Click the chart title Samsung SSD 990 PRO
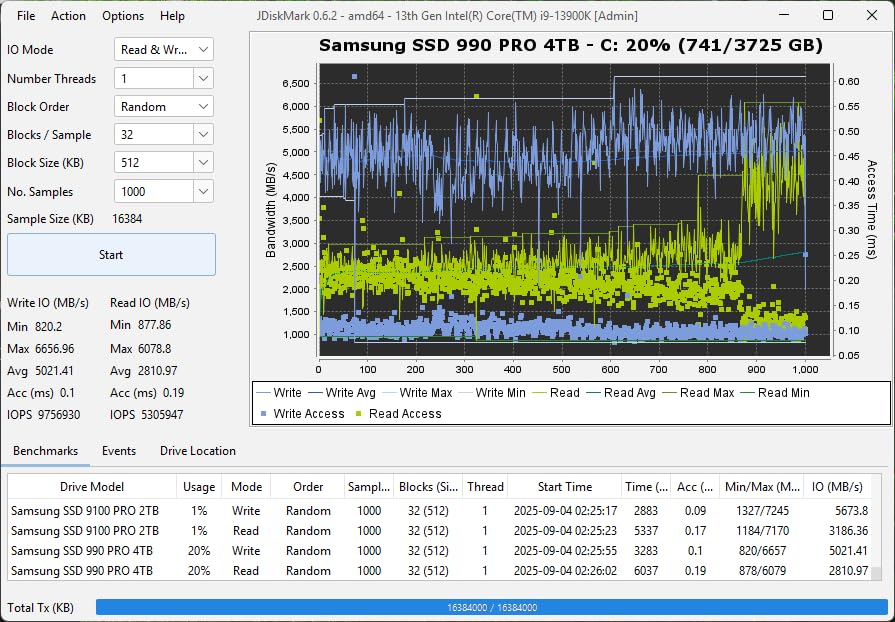The width and height of the screenshot is (895, 622). 571,45
